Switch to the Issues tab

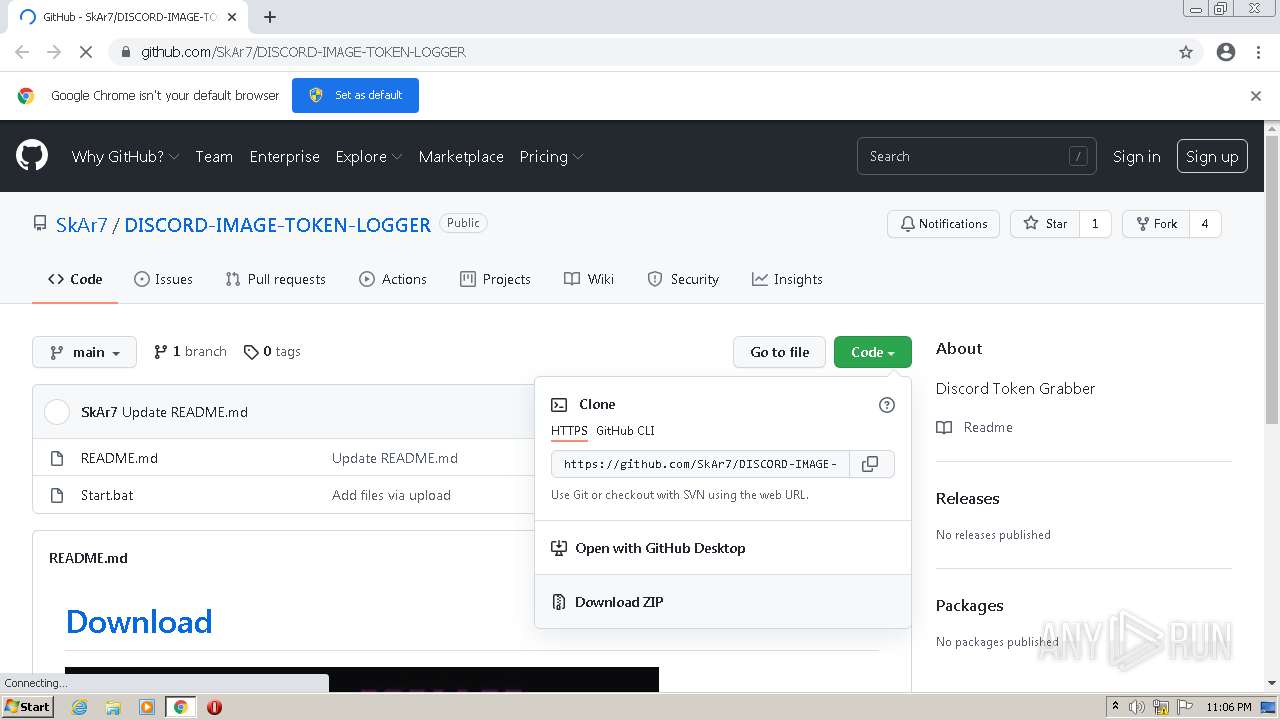tap(163, 279)
